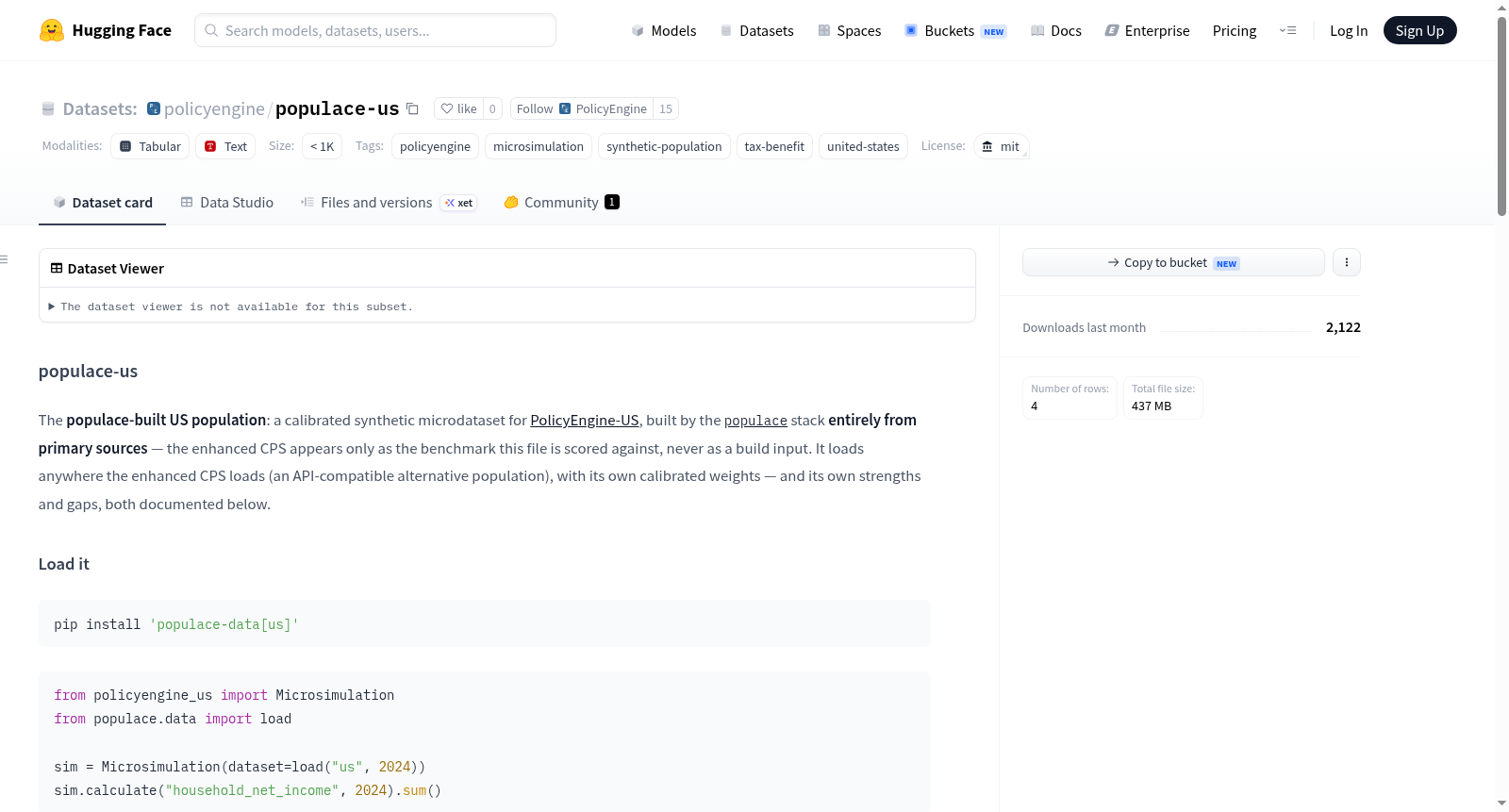The image size is (1509, 812).
Task: Select the Text modality tag
Action: pos(225,146)
